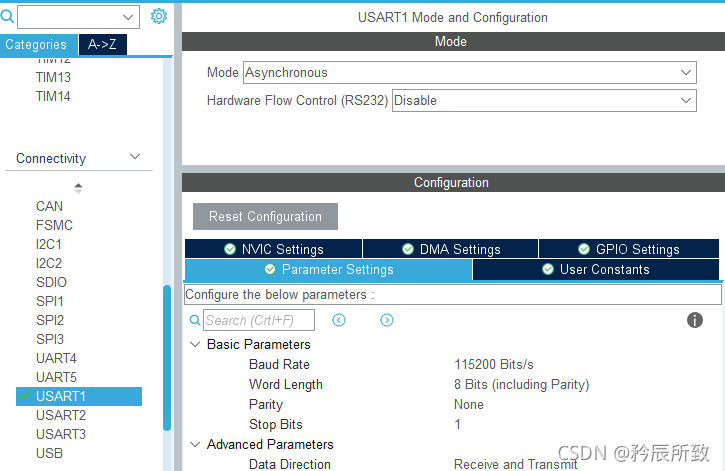
Task: Click the Stop Bits parameter label
Action: coord(276,424)
